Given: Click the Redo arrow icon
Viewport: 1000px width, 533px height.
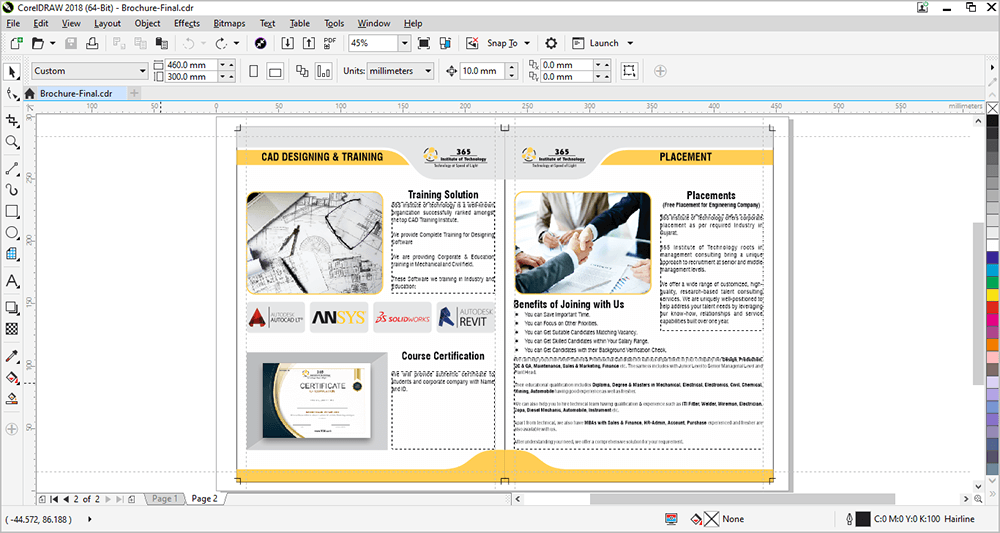Looking at the screenshot, I should click(221, 43).
